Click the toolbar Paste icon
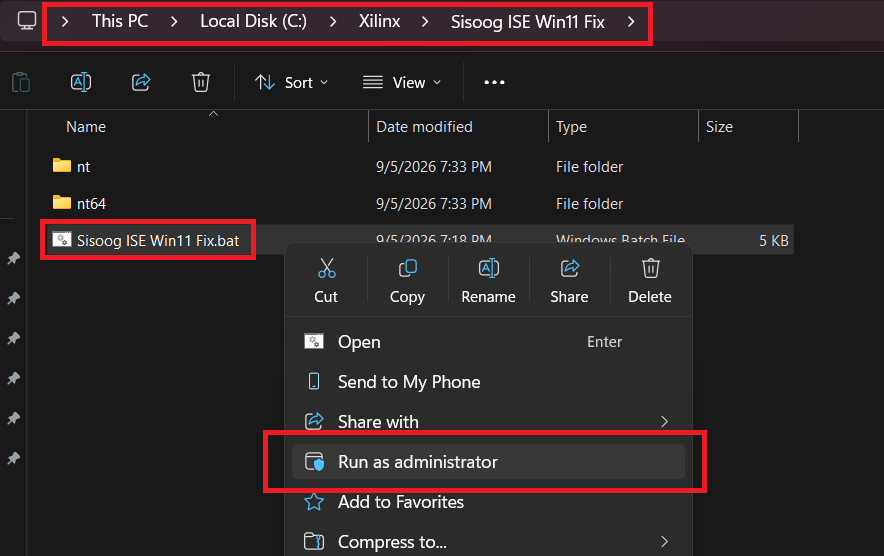The height and width of the screenshot is (556, 884). pyautogui.click(x=21, y=82)
